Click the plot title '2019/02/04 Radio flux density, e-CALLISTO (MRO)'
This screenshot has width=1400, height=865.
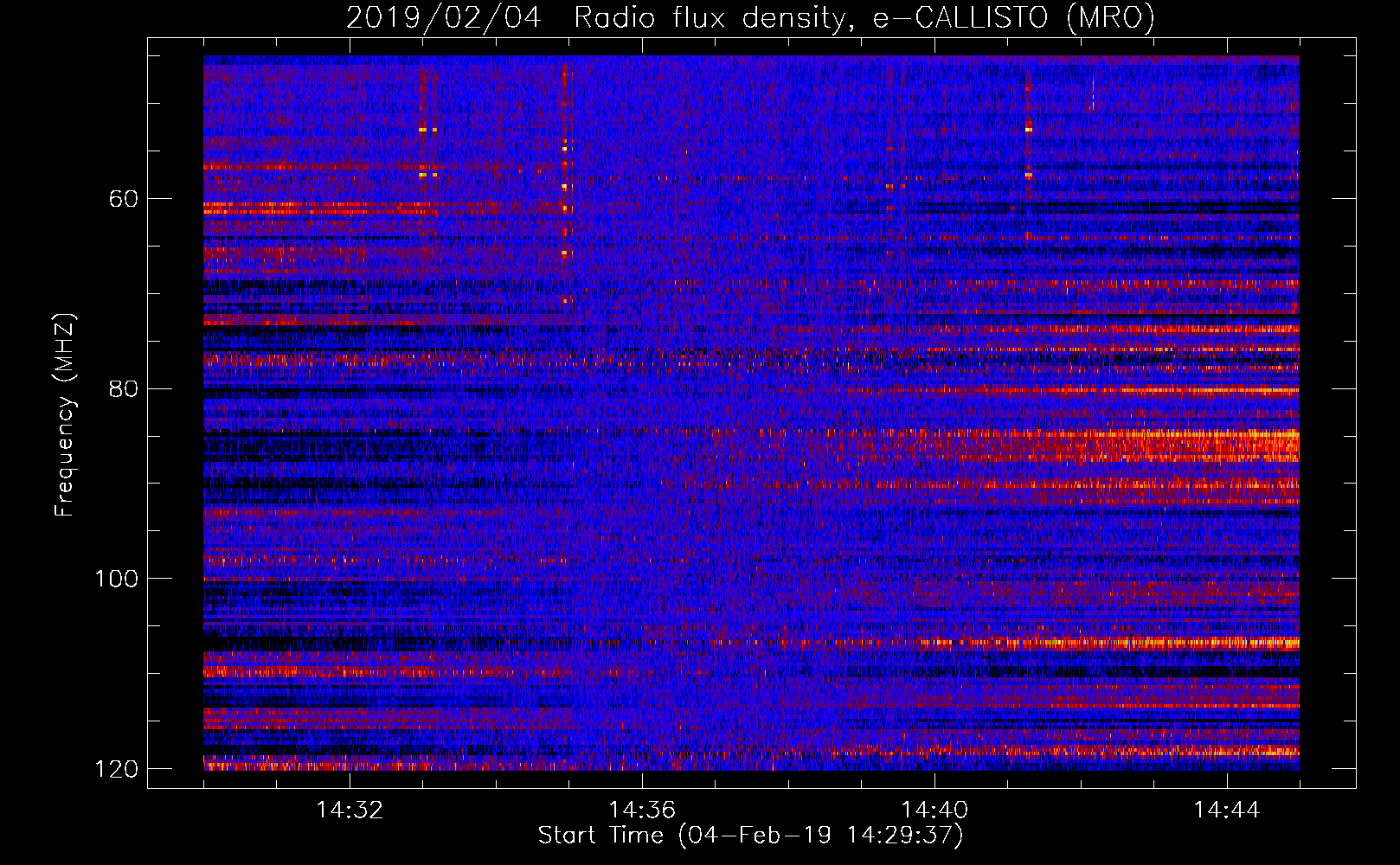click(750, 18)
